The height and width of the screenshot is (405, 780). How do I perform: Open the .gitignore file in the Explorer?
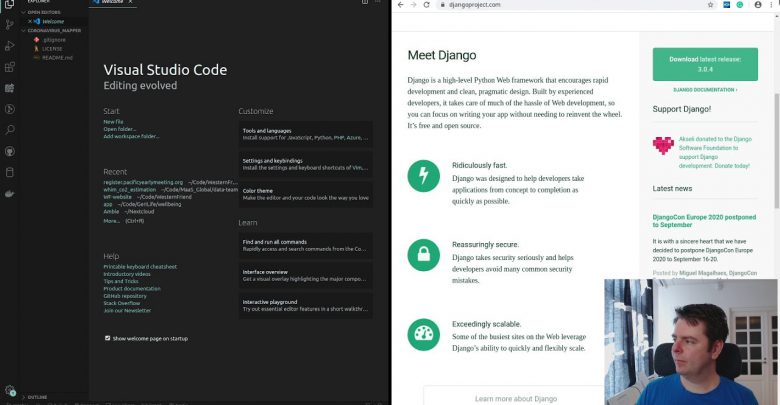point(54,40)
